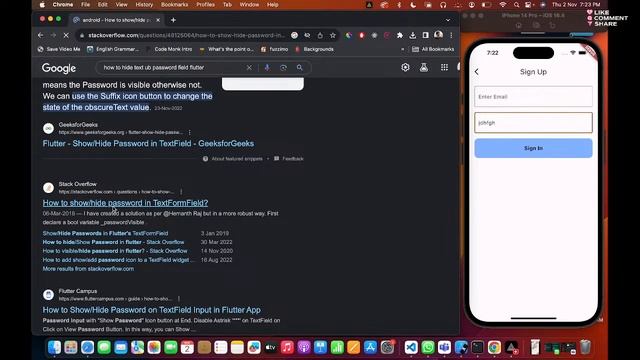Focus the Enter Email field
The width and height of the screenshot is (640, 360).
pos(533,97)
